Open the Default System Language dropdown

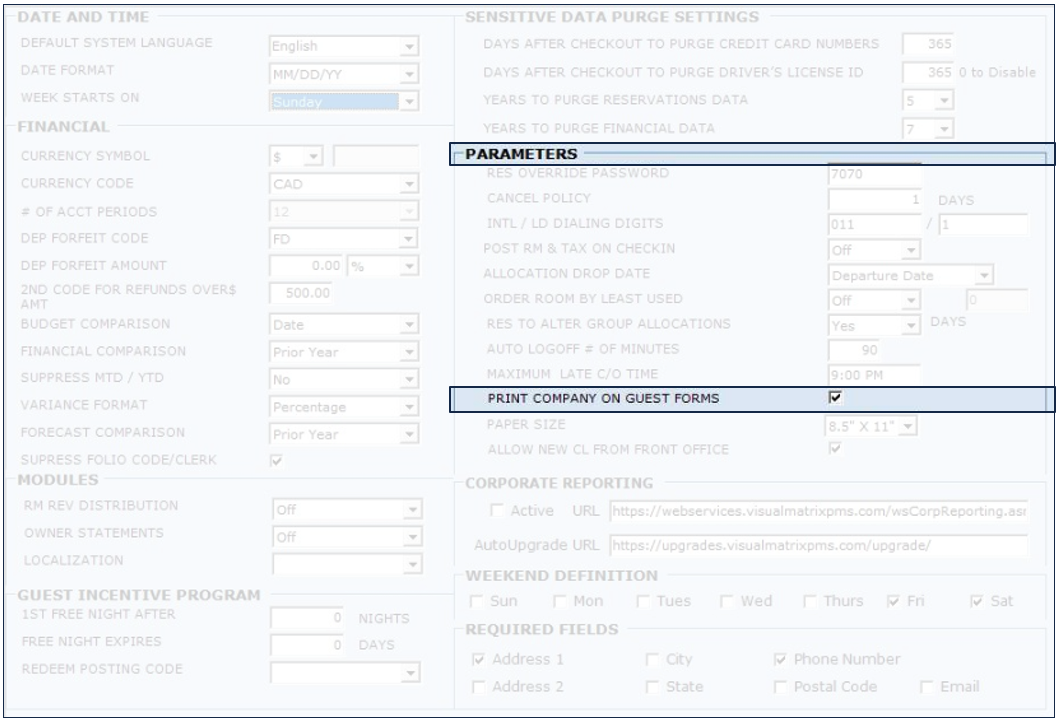[408, 47]
